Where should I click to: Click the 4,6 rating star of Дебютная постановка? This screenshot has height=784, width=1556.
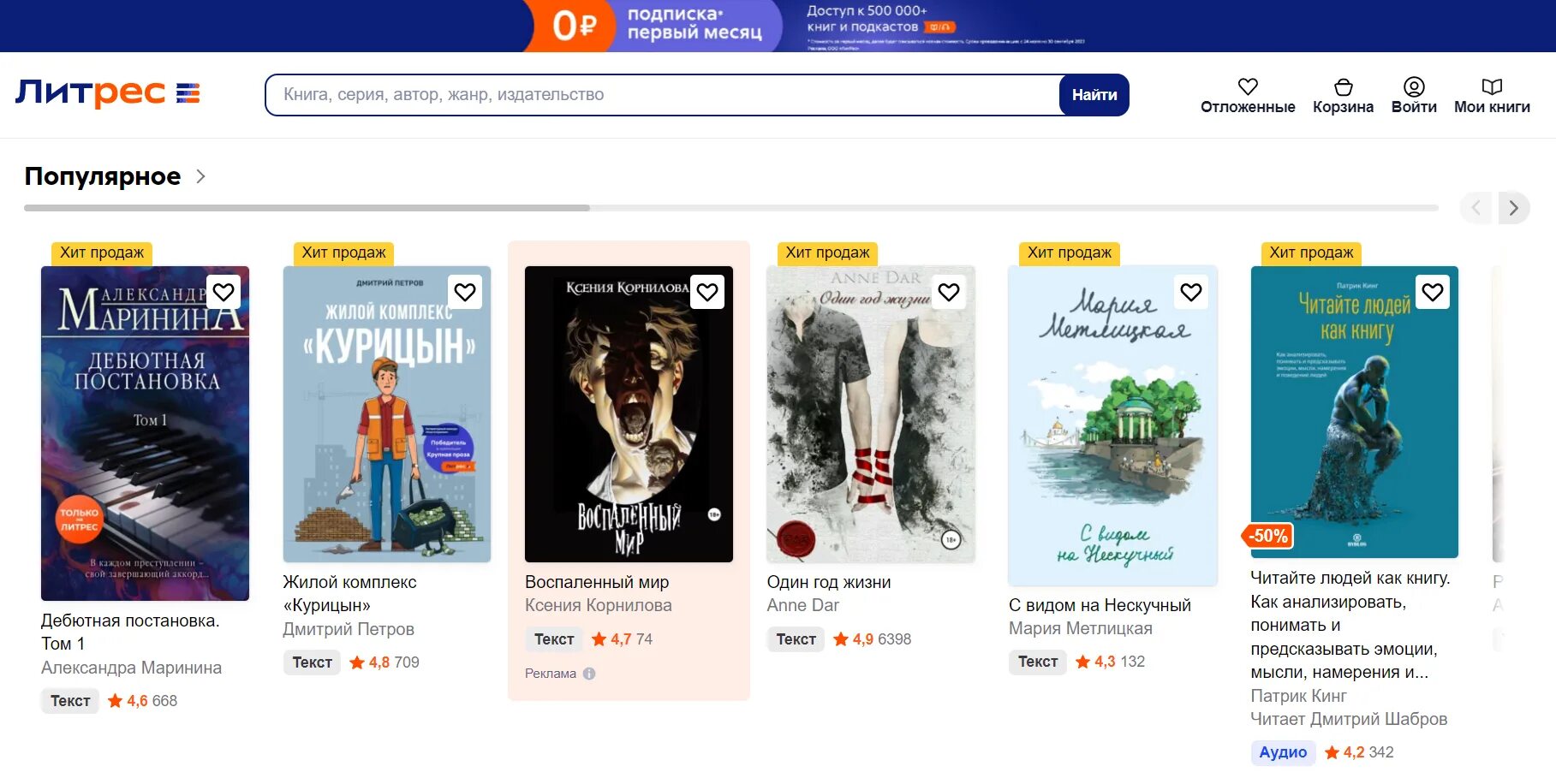click(116, 701)
